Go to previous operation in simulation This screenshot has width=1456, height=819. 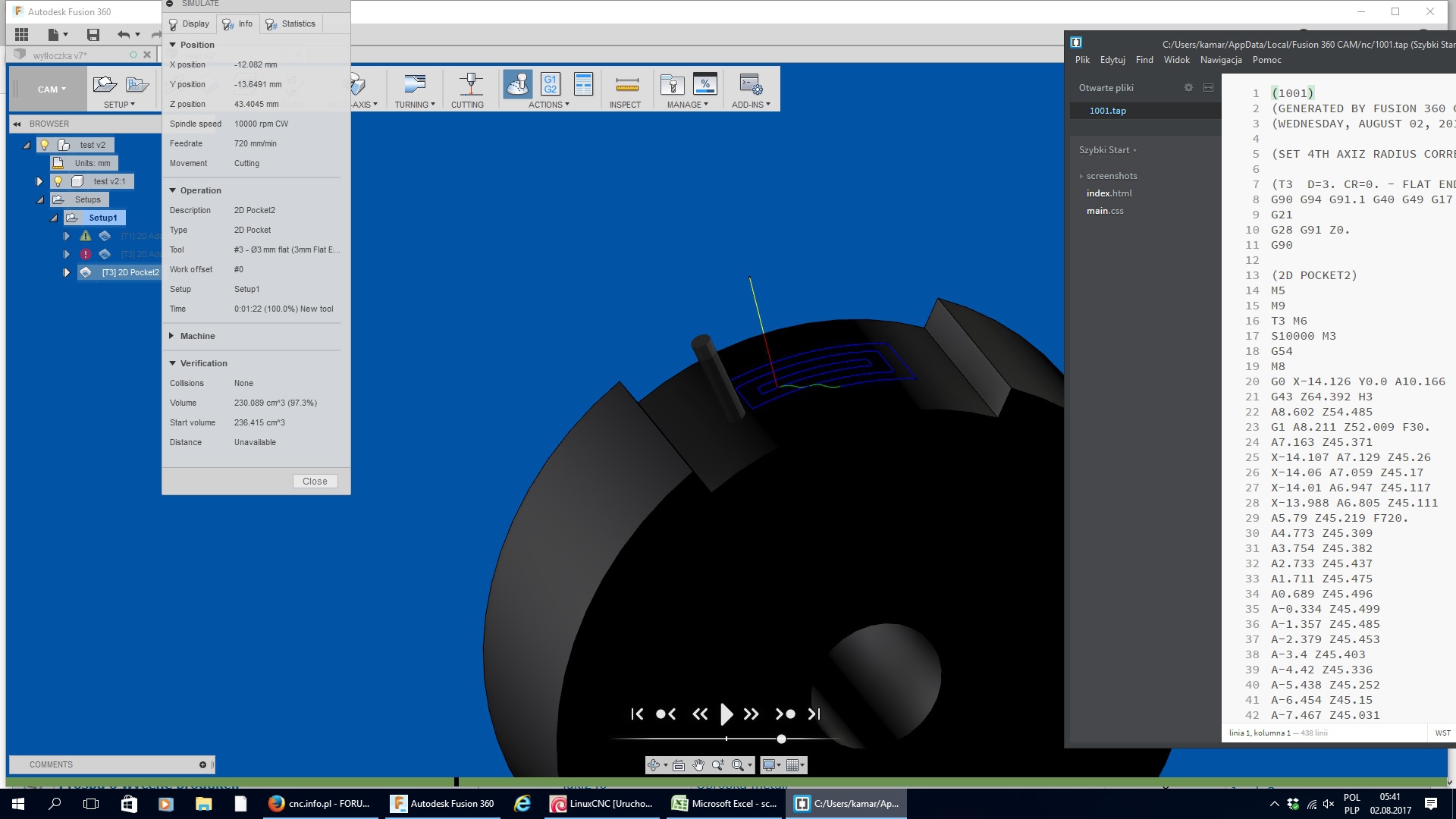pos(666,714)
